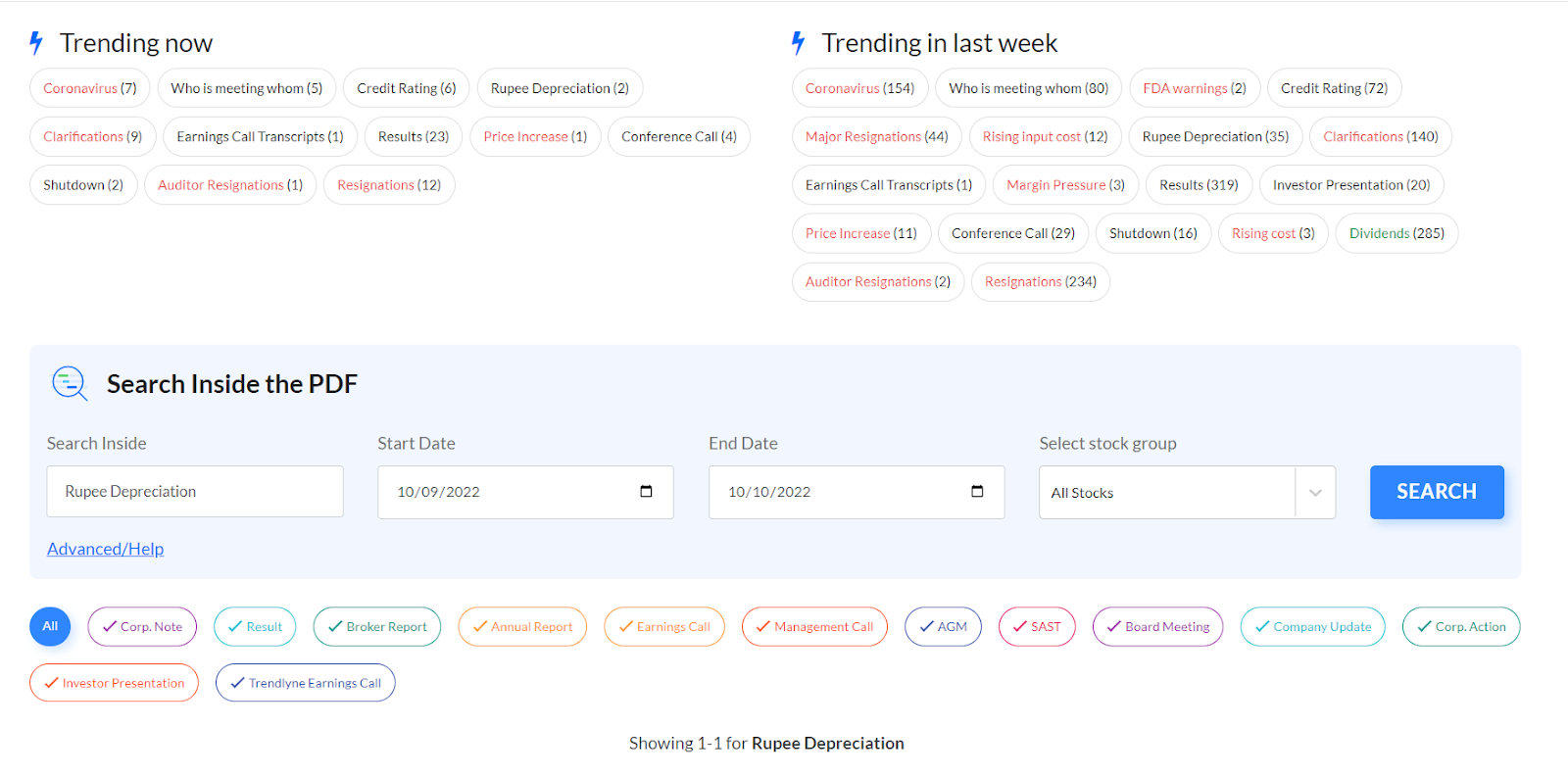Toggle the Management Call filter
The width and height of the screenshot is (1568, 777).
tap(814, 627)
